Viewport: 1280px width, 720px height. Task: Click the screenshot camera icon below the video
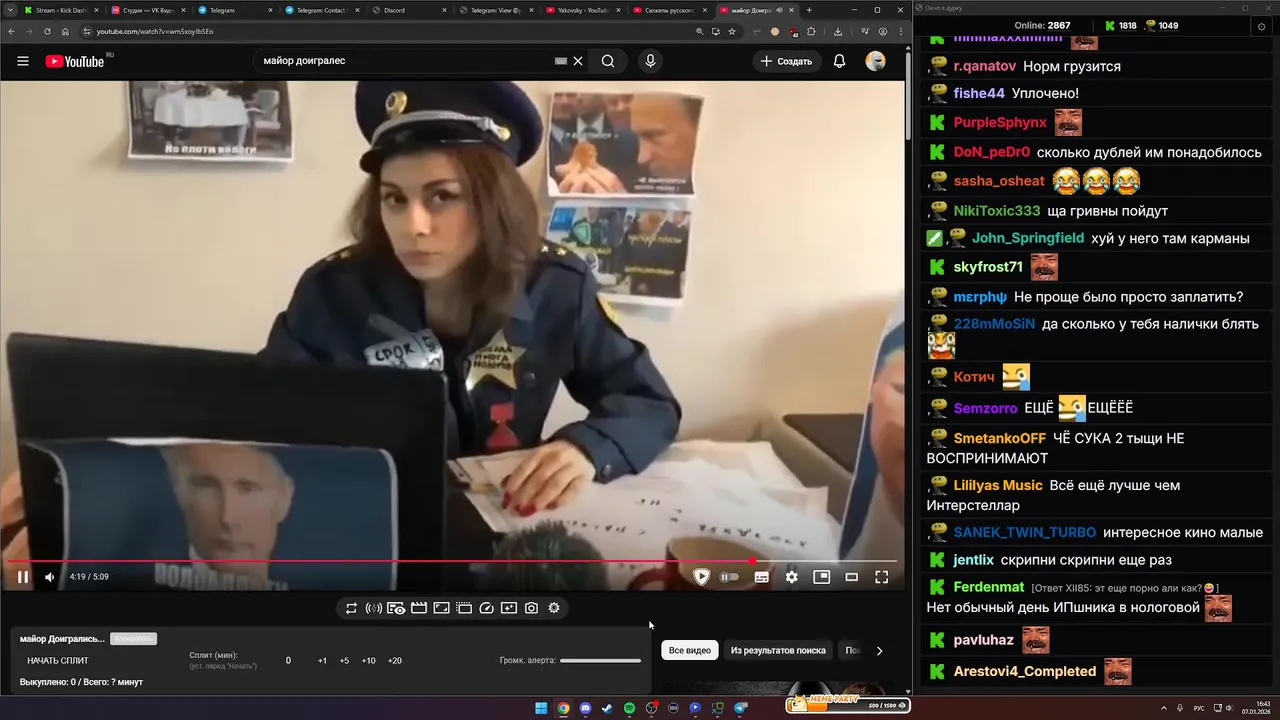(531, 608)
